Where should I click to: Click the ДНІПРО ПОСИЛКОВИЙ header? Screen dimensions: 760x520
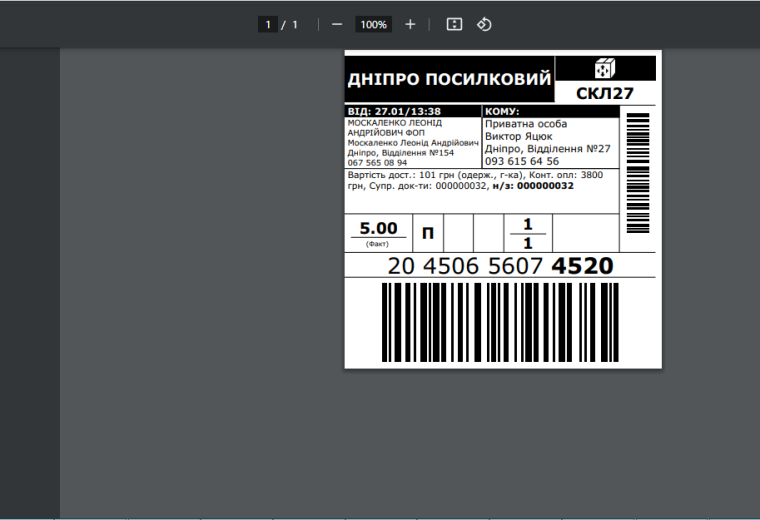[x=449, y=80]
